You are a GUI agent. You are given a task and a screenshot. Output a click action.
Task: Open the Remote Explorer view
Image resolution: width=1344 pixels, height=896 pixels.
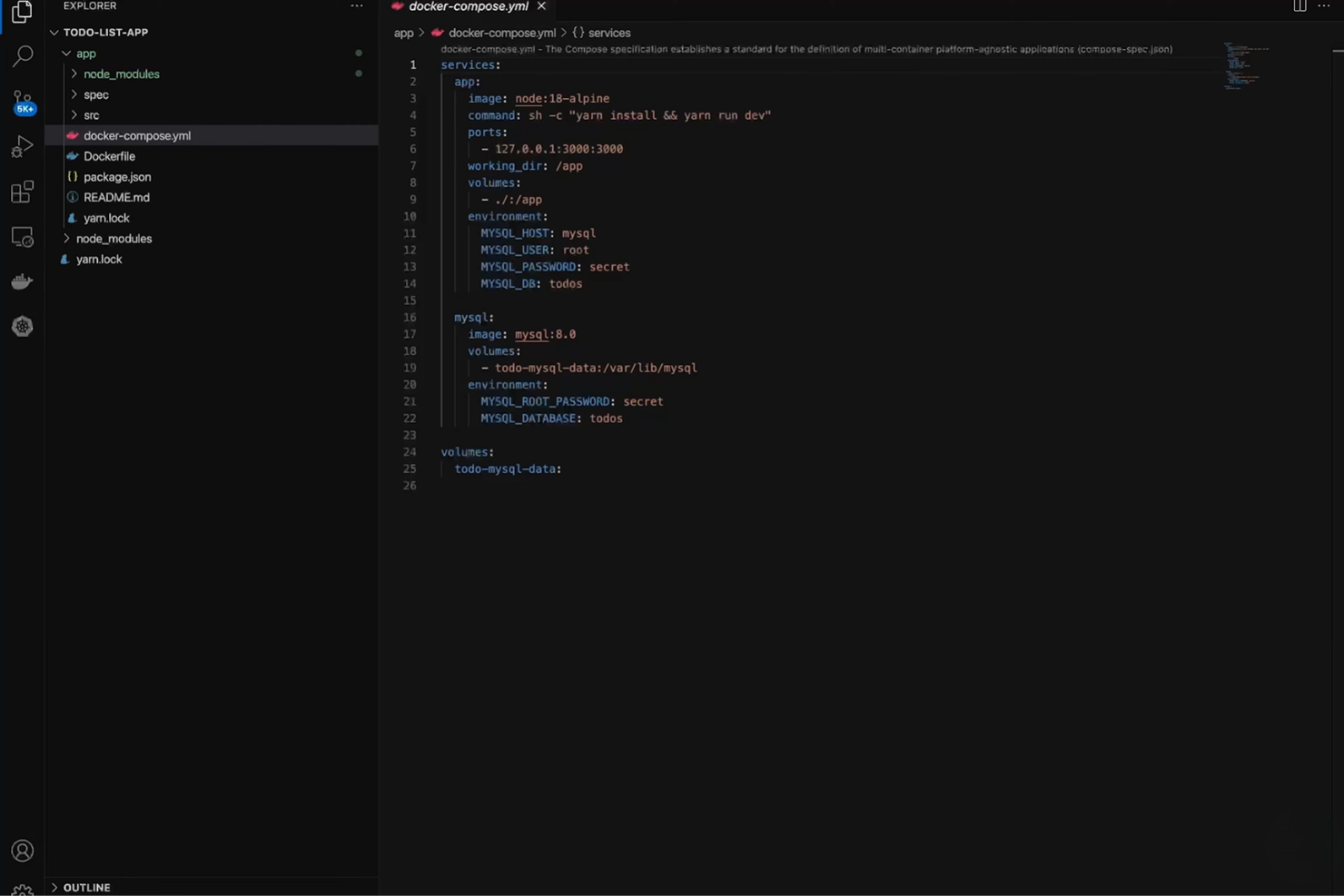point(22,236)
